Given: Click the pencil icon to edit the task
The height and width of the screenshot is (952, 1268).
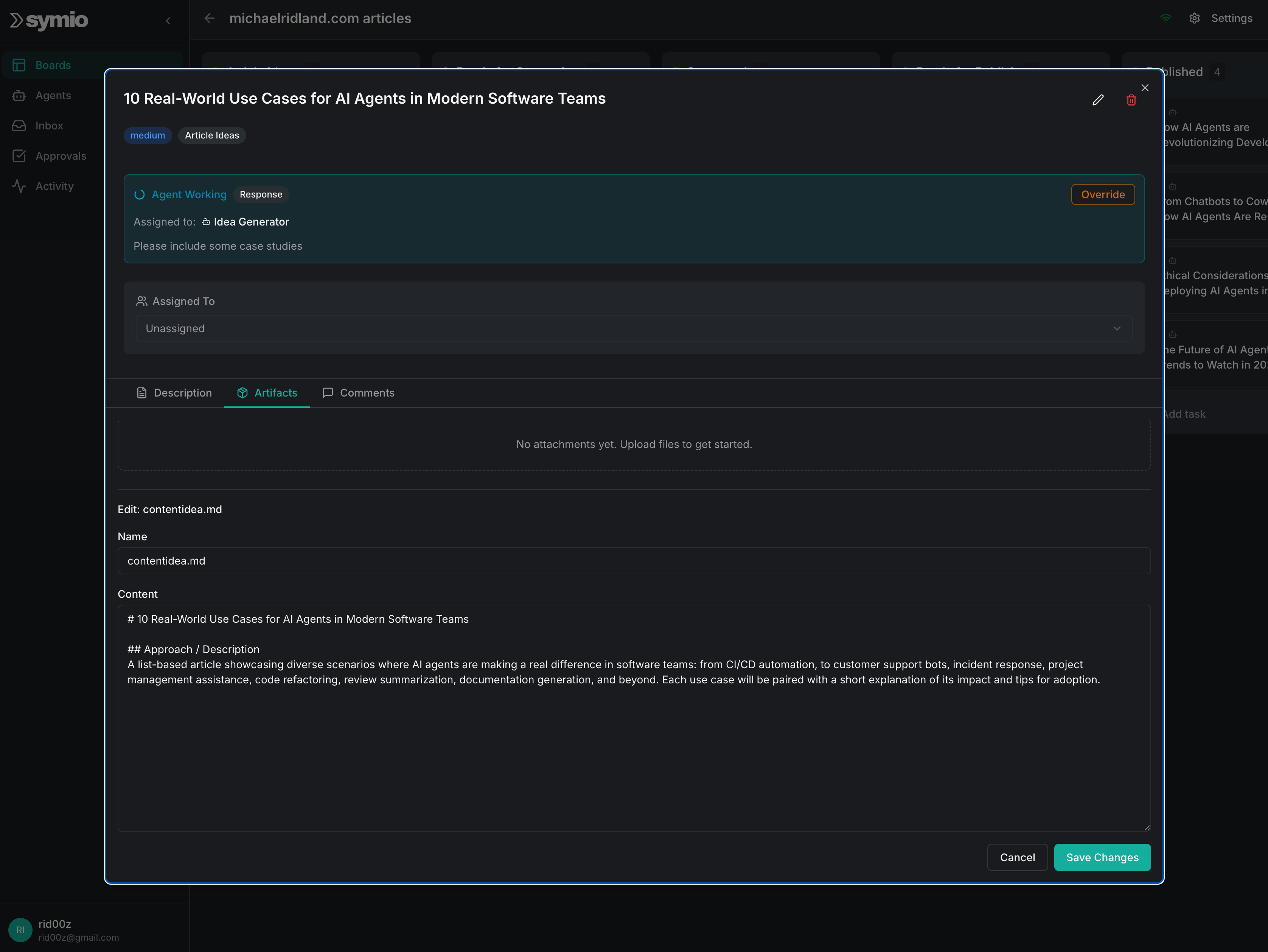Looking at the screenshot, I should tap(1098, 100).
